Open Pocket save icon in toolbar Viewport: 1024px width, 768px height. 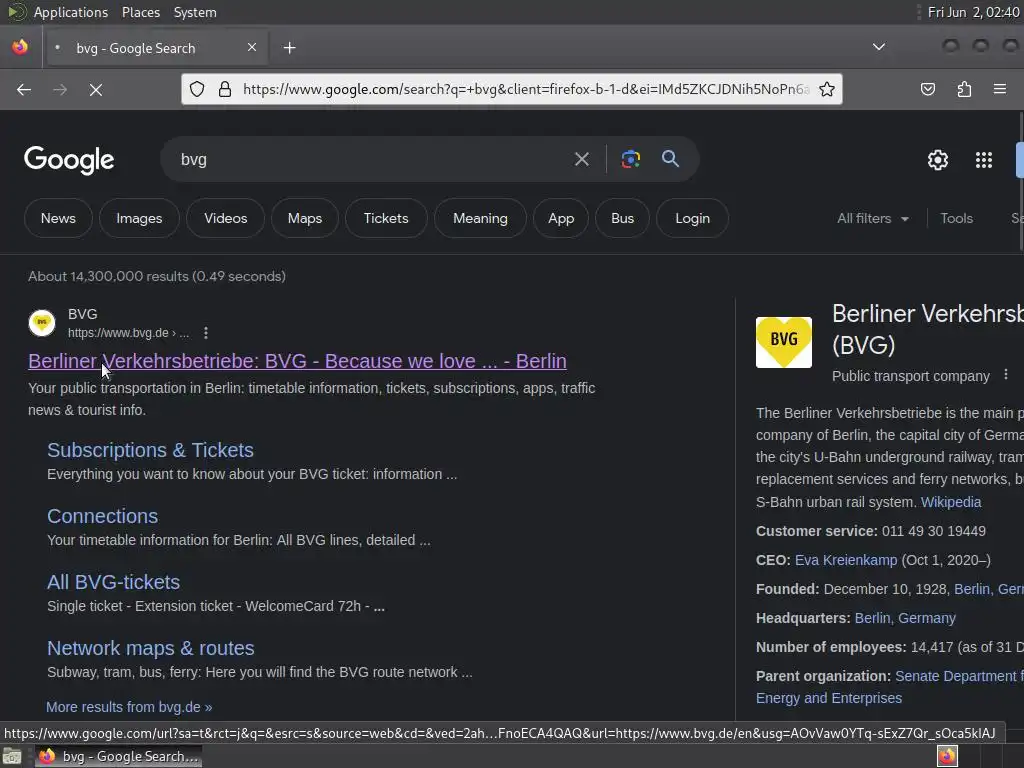(x=928, y=89)
